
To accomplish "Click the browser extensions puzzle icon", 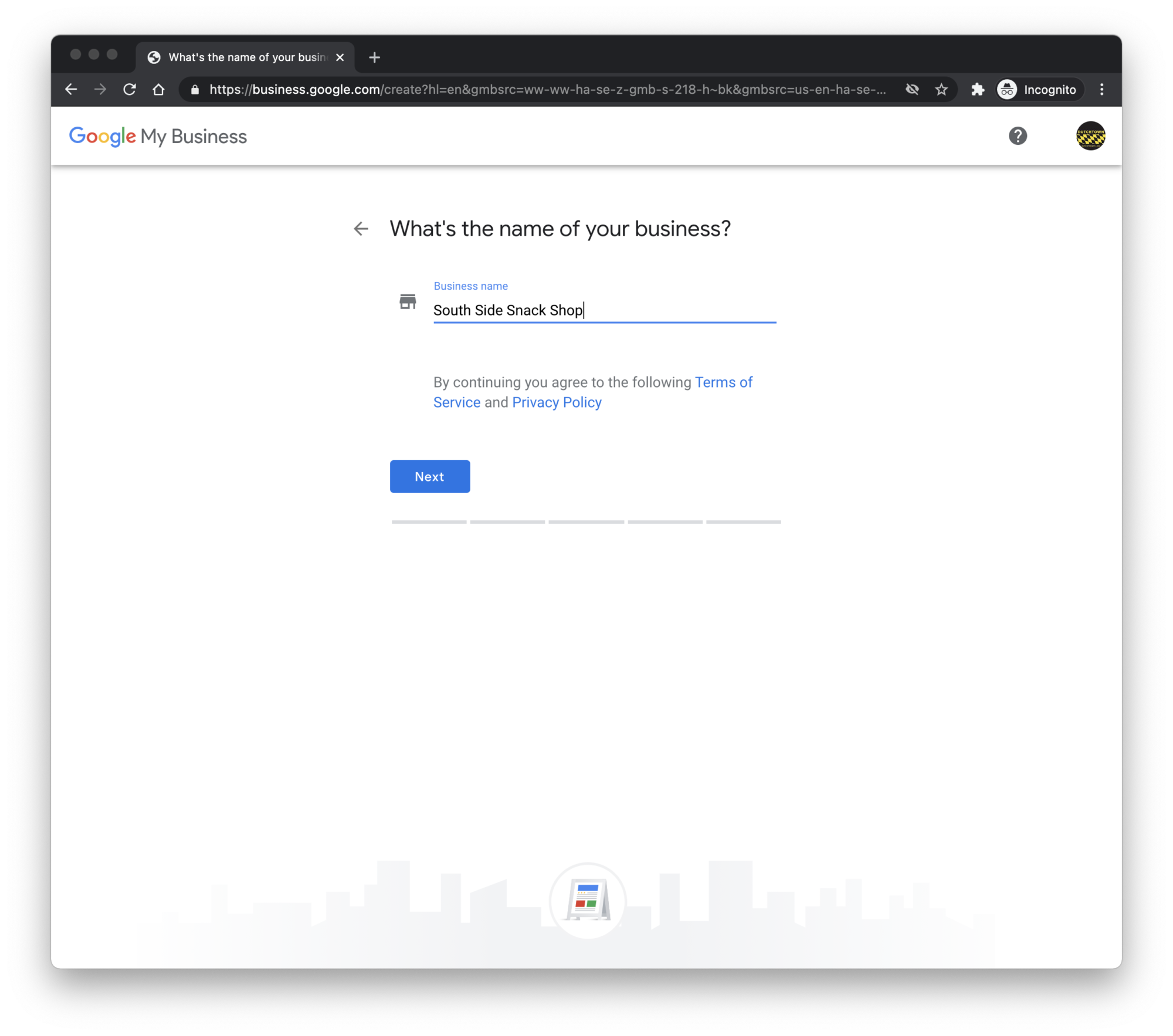I will (x=974, y=90).
